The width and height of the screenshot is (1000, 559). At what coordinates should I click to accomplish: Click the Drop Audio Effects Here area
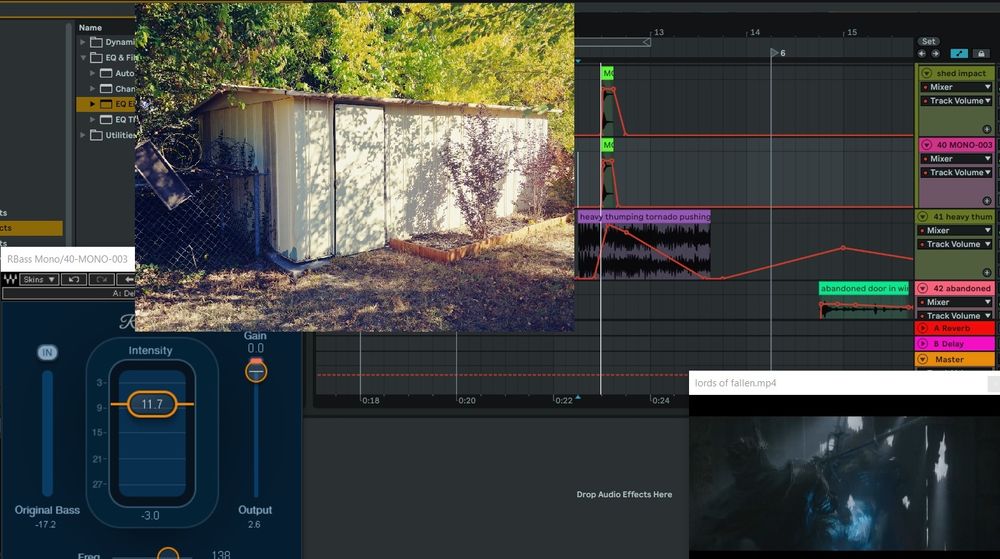click(624, 494)
